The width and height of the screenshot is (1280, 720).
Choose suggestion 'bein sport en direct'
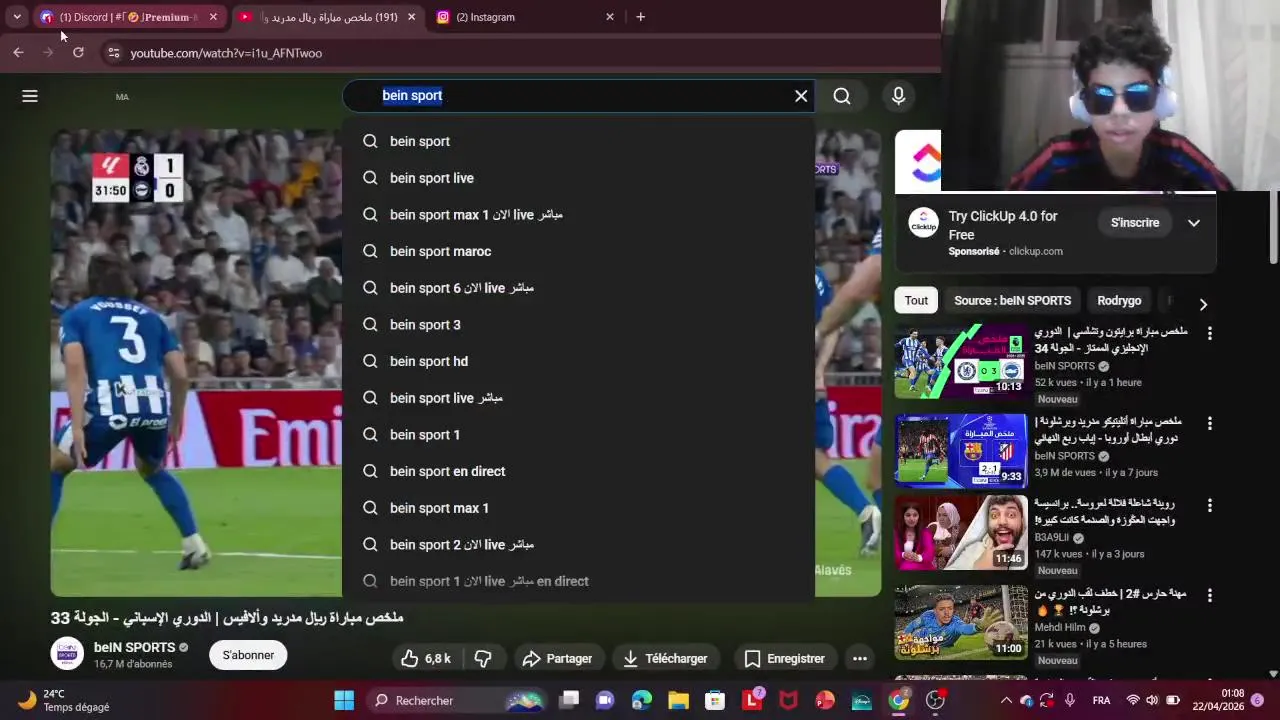pyautogui.click(x=578, y=471)
